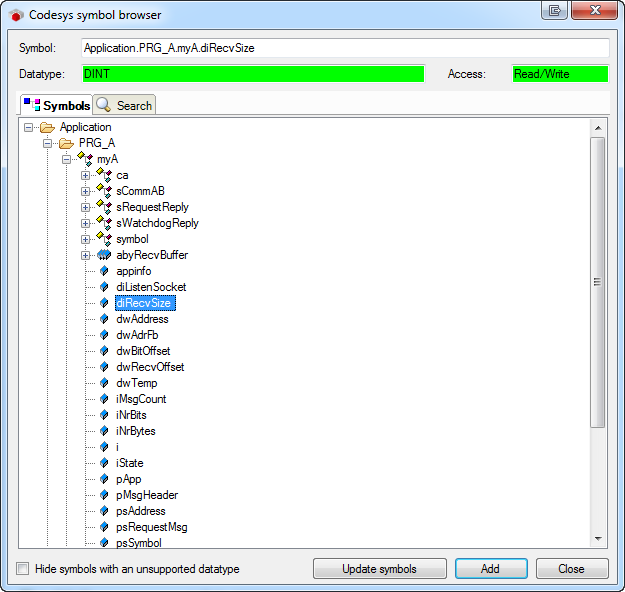Image resolution: width=625 pixels, height=592 pixels.
Task: Click the iMsgCount variable icon
Action: [x=104, y=399]
